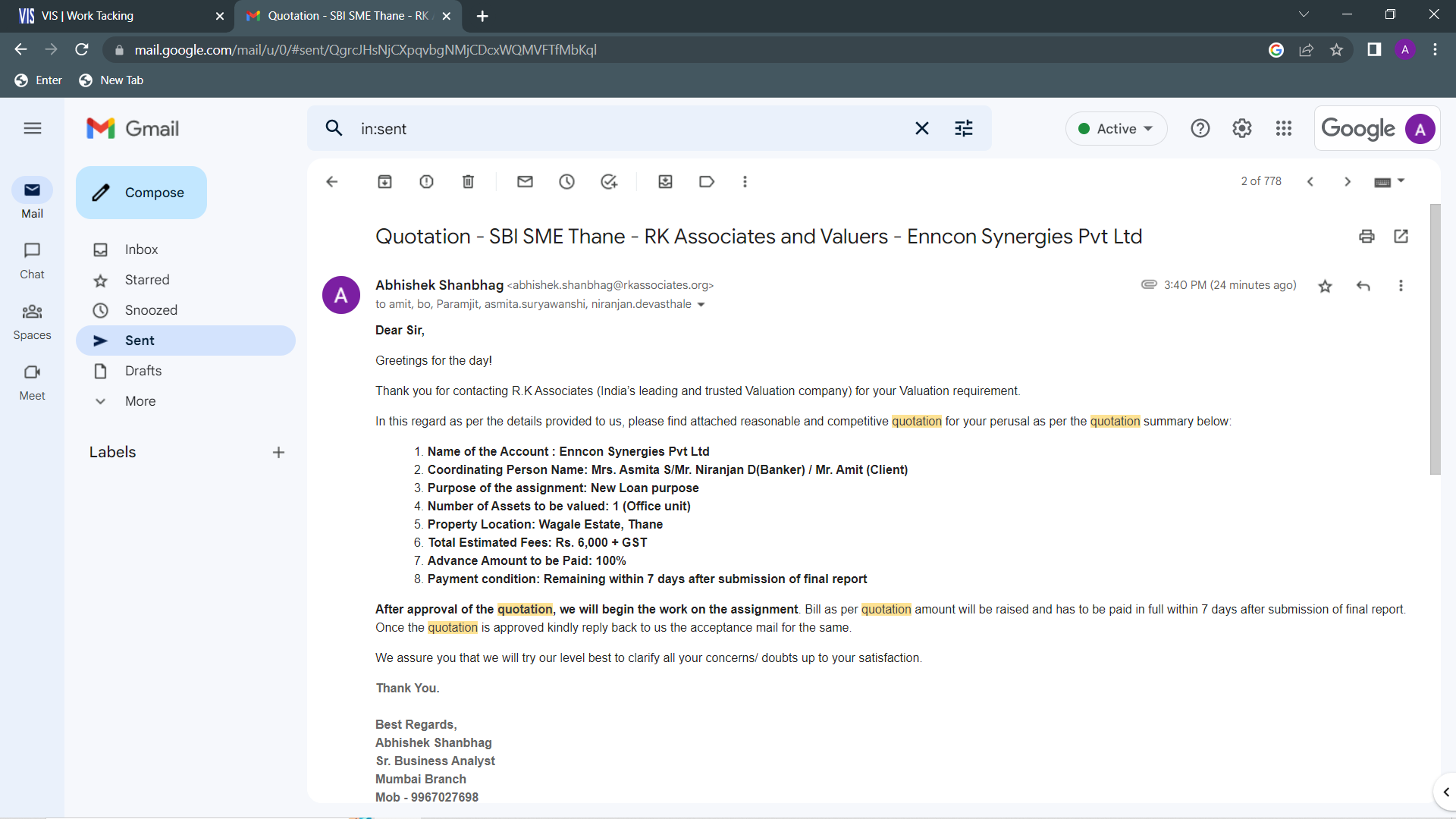This screenshot has height=819, width=1456.
Task: Open browser side panel icon
Action: [1374, 50]
